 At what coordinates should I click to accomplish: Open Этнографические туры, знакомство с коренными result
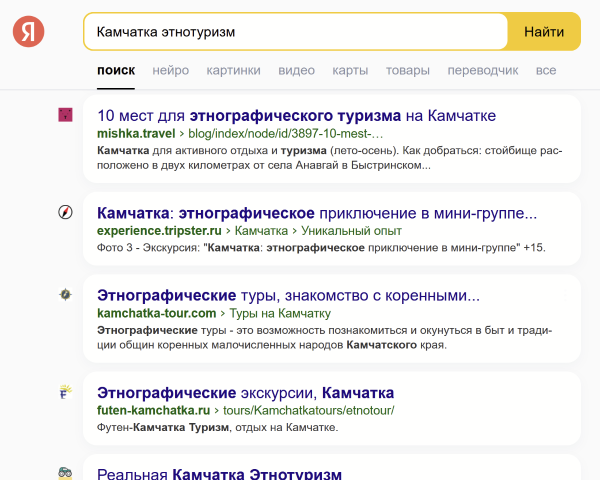(288, 295)
